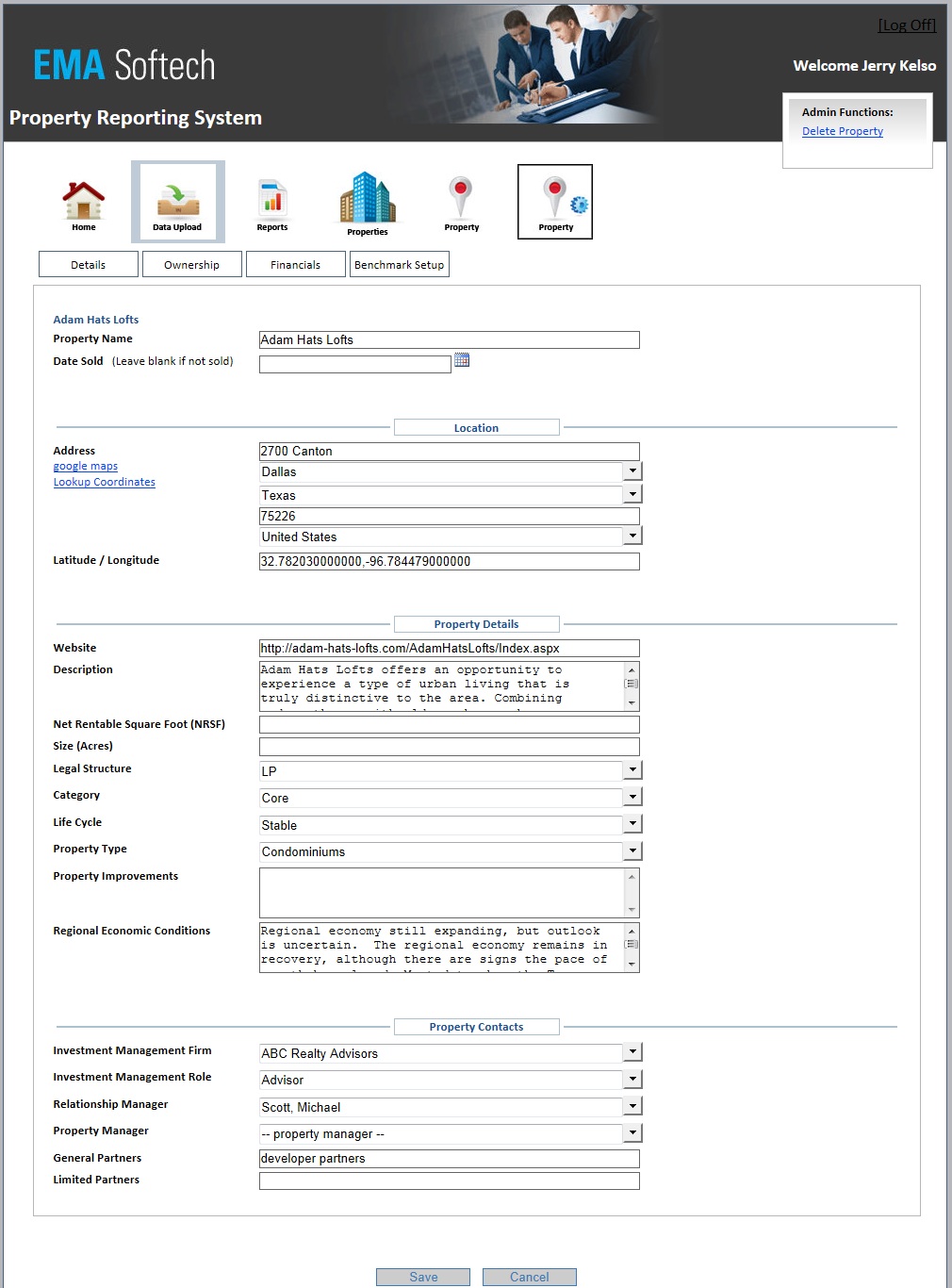Open the Data Upload icon
Viewport: 952px width, 1288px height.
[x=177, y=202]
